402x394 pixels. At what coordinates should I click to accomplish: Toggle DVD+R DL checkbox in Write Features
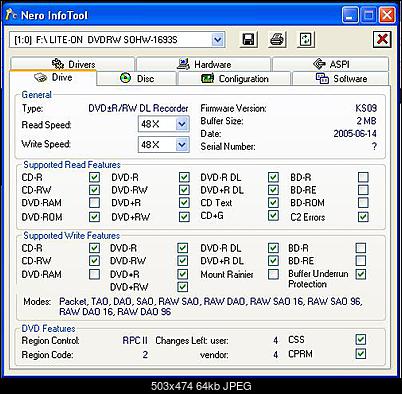273,260
